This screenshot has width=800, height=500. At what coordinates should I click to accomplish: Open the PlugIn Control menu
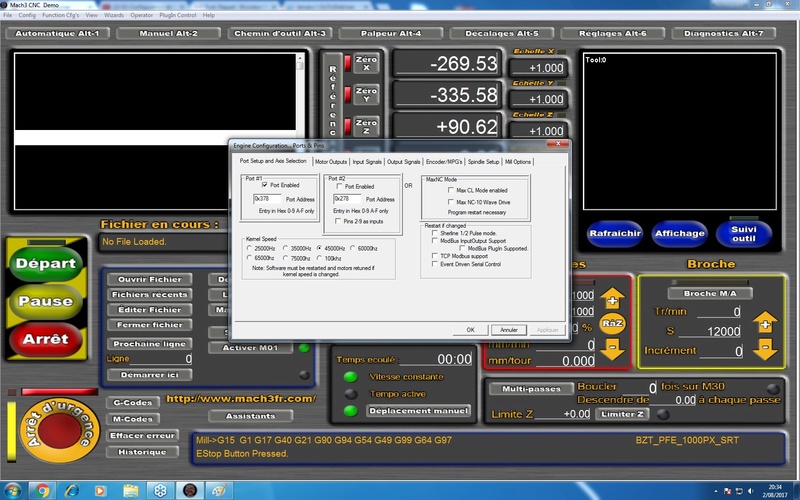pos(178,15)
